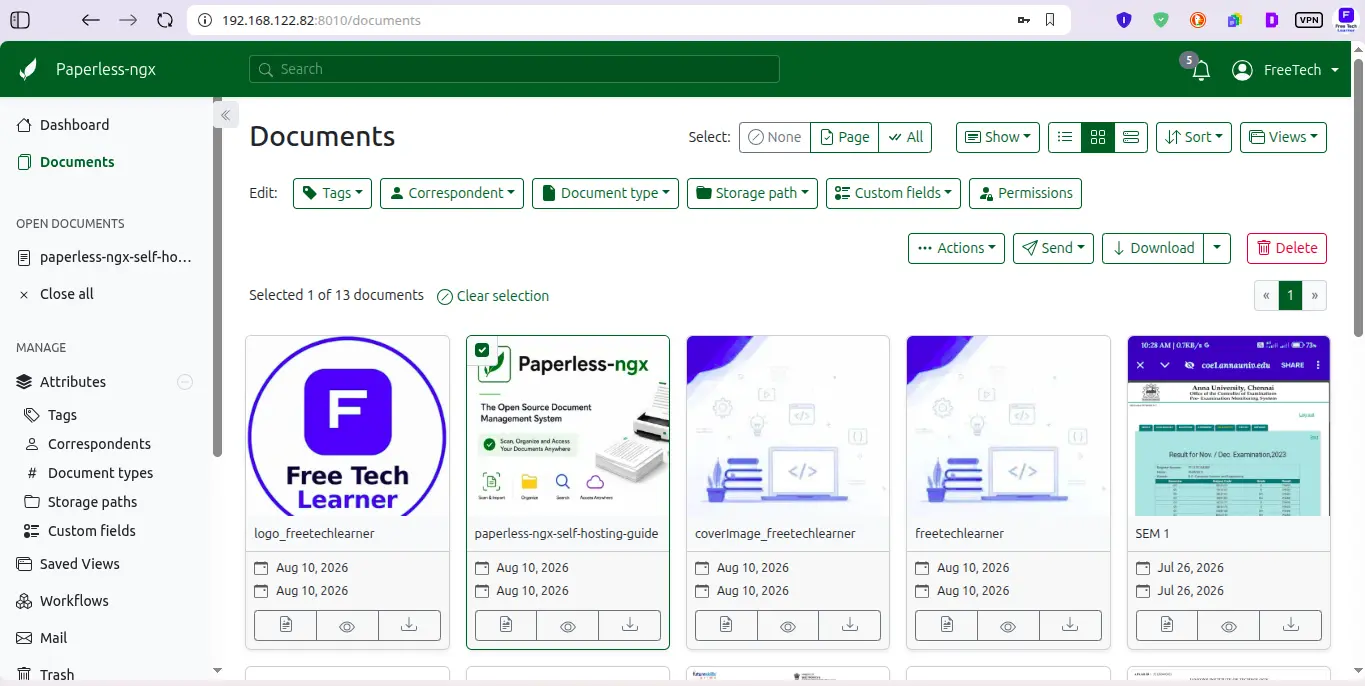
Task: Download SEM 1 using card download icon
Action: pos(1291,625)
